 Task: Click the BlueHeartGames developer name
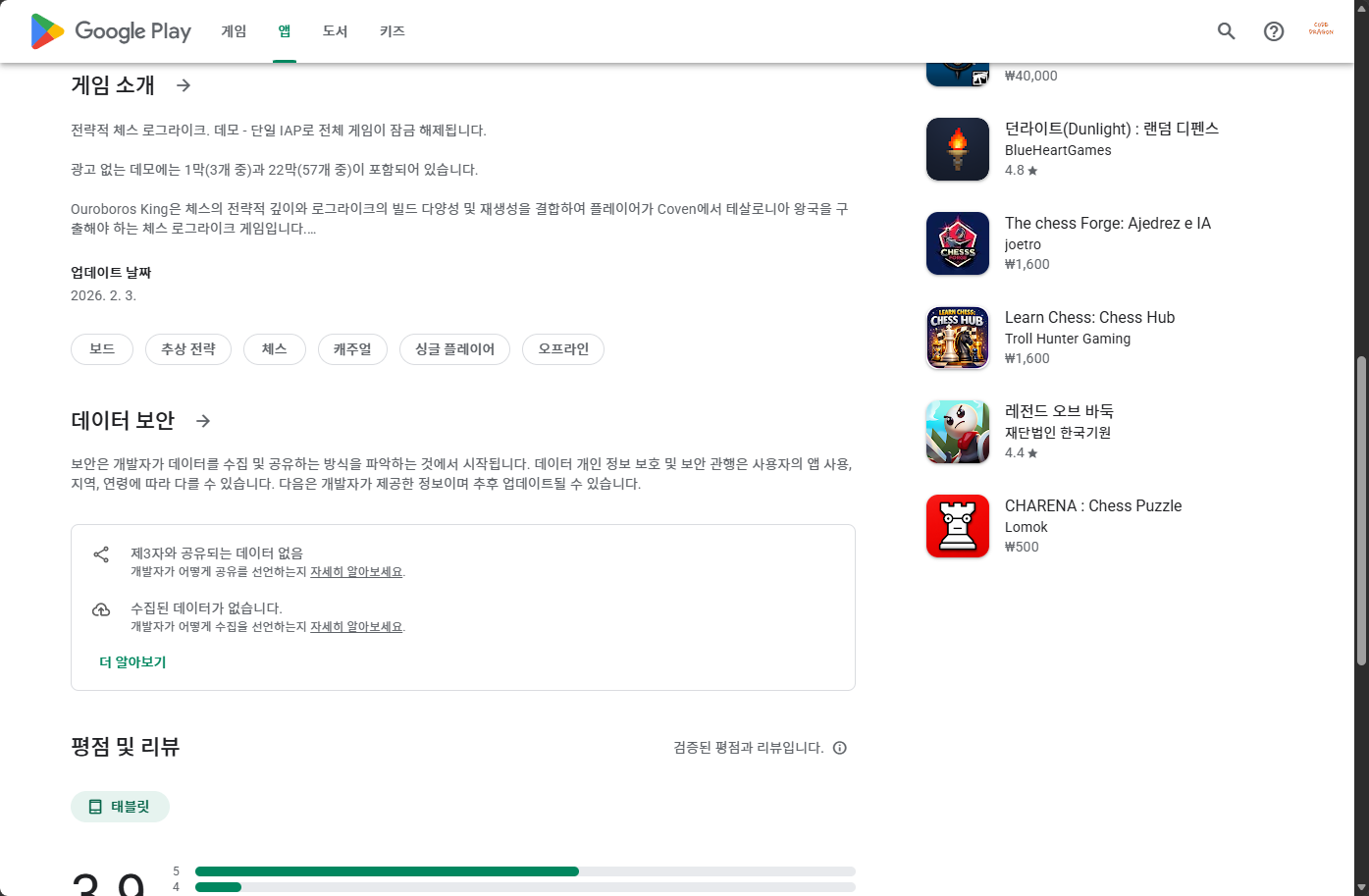pos(1058,150)
